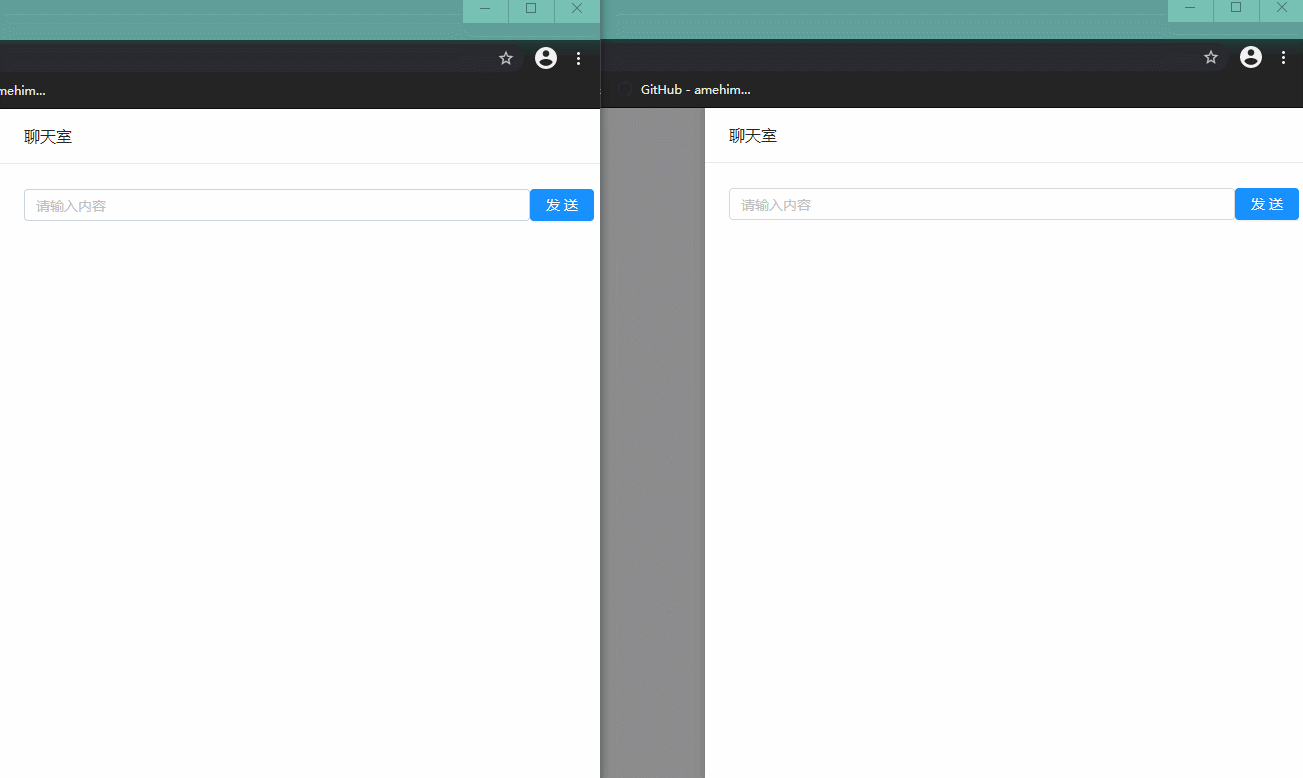Open the truncated amehim bookmark in left window

click(x=22, y=90)
